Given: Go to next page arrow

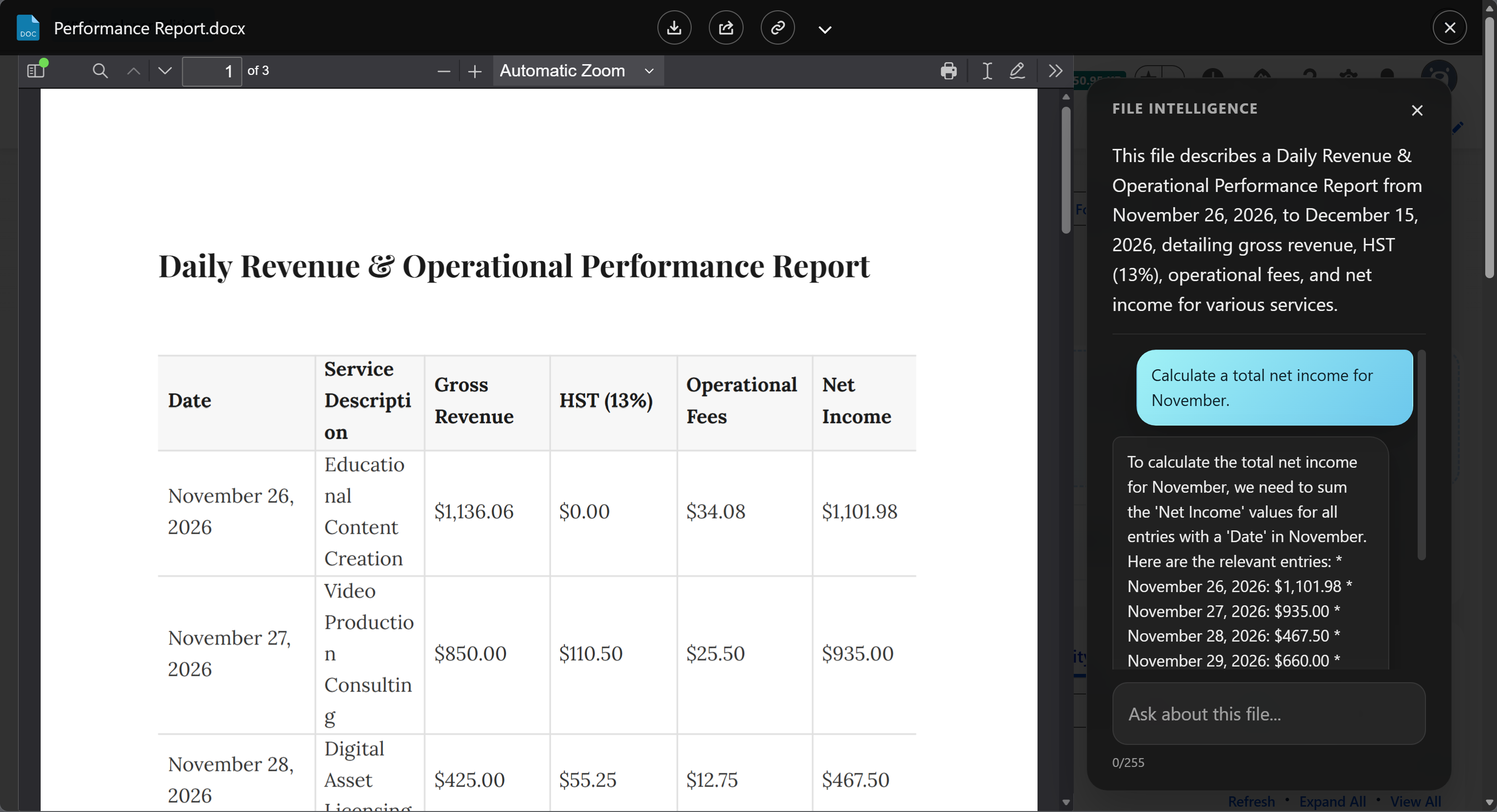Looking at the screenshot, I should pyautogui.click(x=165, y=71).
